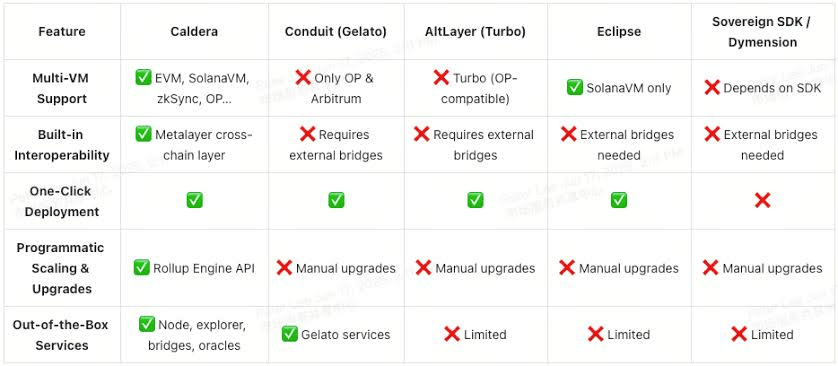Click the "Node, explorer, bridges, oracles" cell text
The image size is (838, 366).
[194, 335]
